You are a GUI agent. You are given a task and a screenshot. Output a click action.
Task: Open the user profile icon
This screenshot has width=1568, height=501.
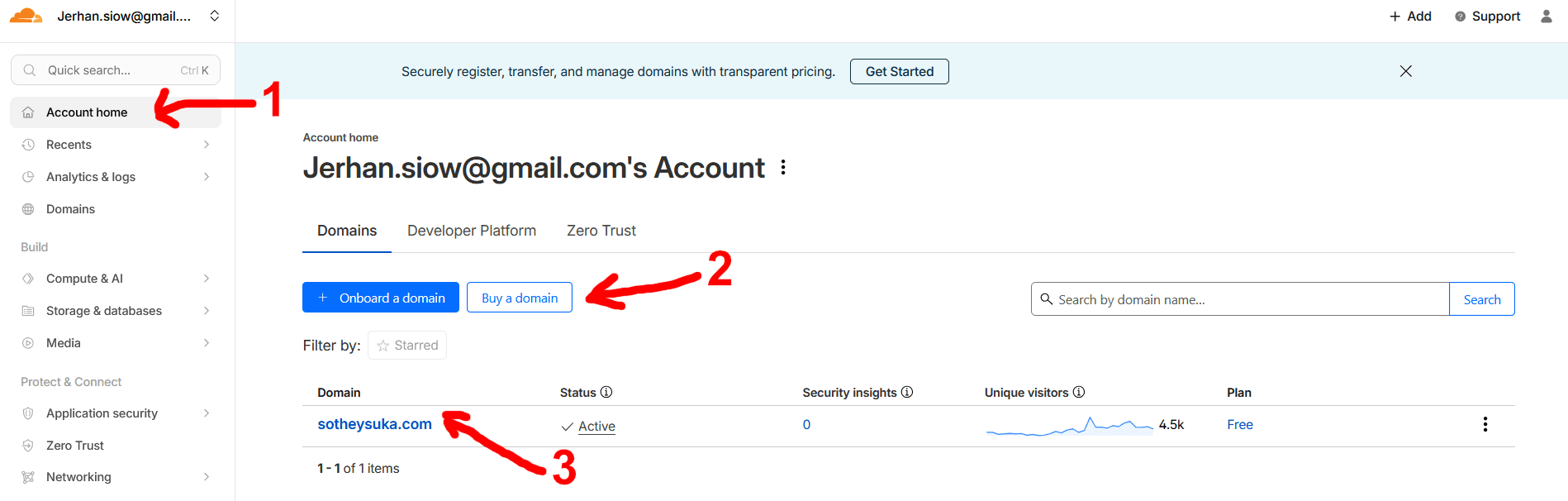pyautogui.click(x=1546, y=17)
